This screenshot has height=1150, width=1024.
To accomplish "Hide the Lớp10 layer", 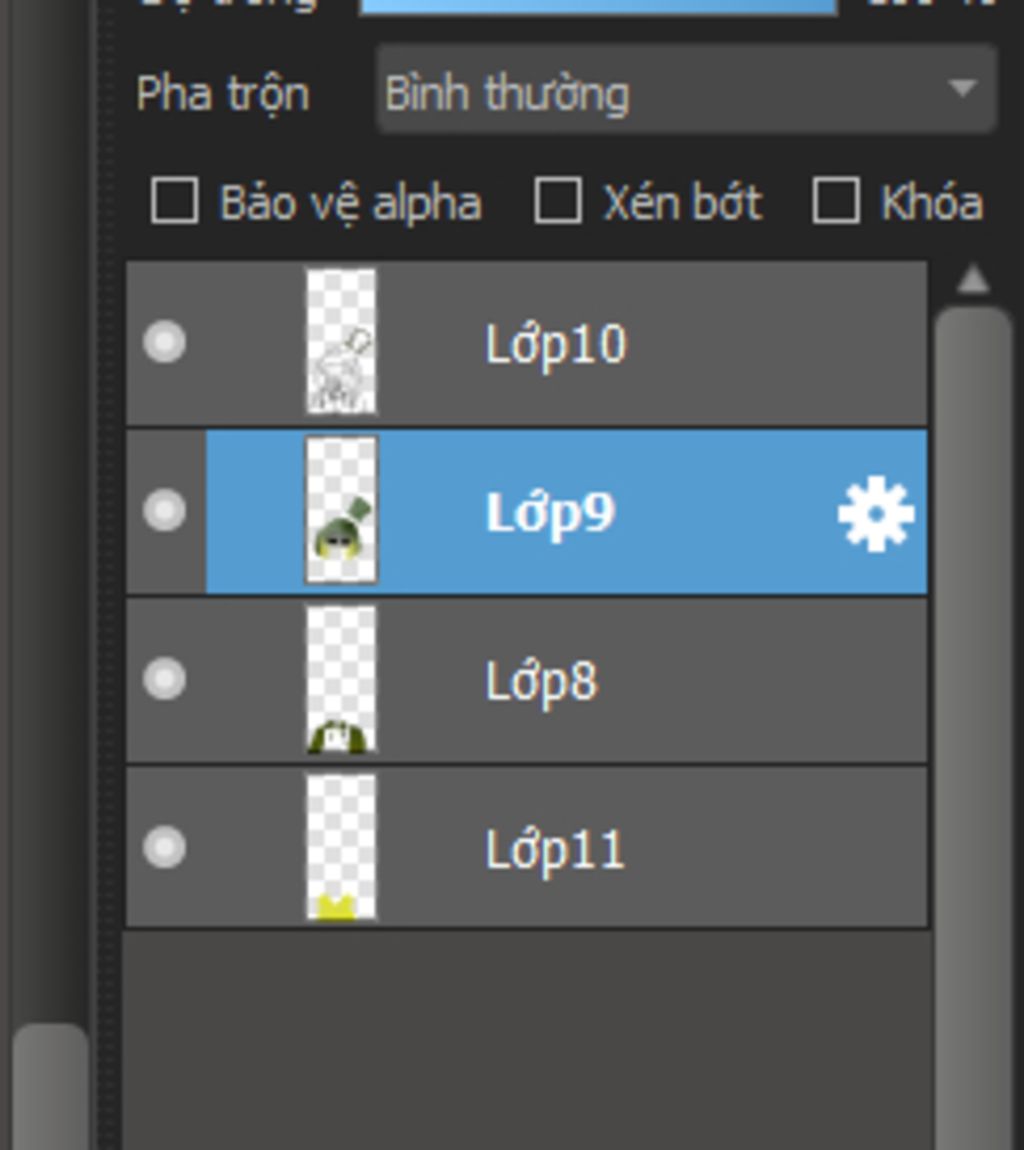I will pyautogui.click(x=164, y=342).
